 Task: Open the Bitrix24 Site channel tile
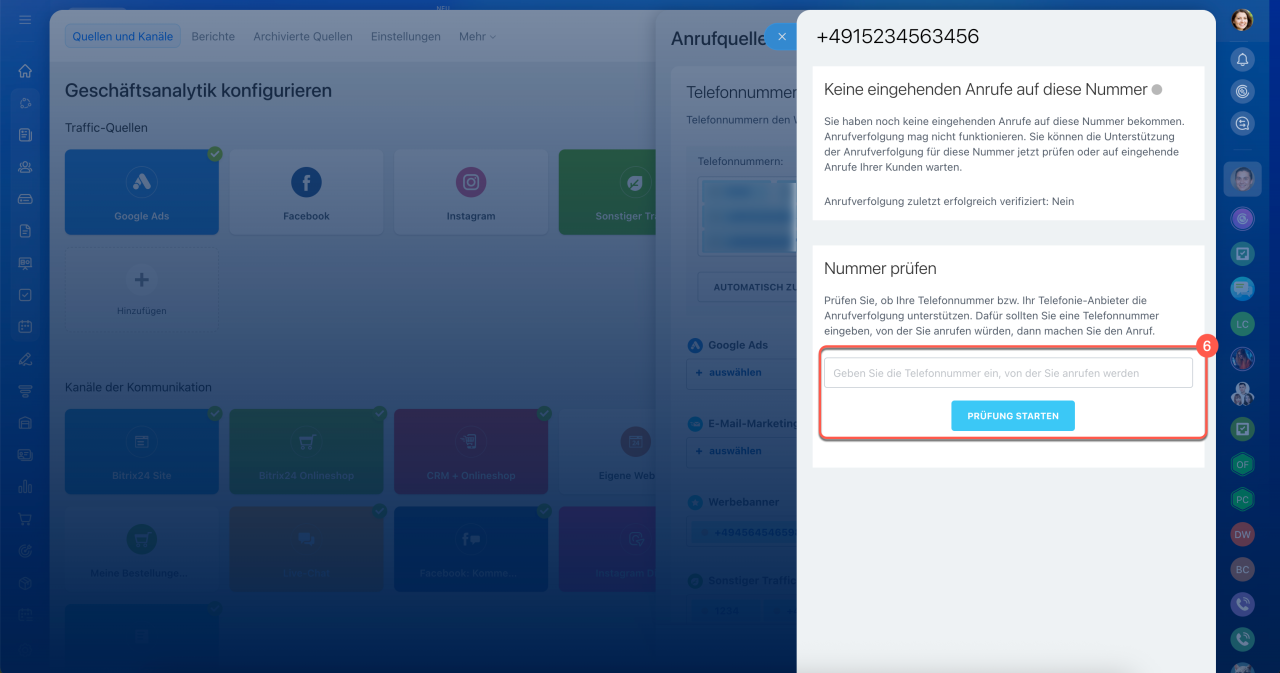pos(142,451)
